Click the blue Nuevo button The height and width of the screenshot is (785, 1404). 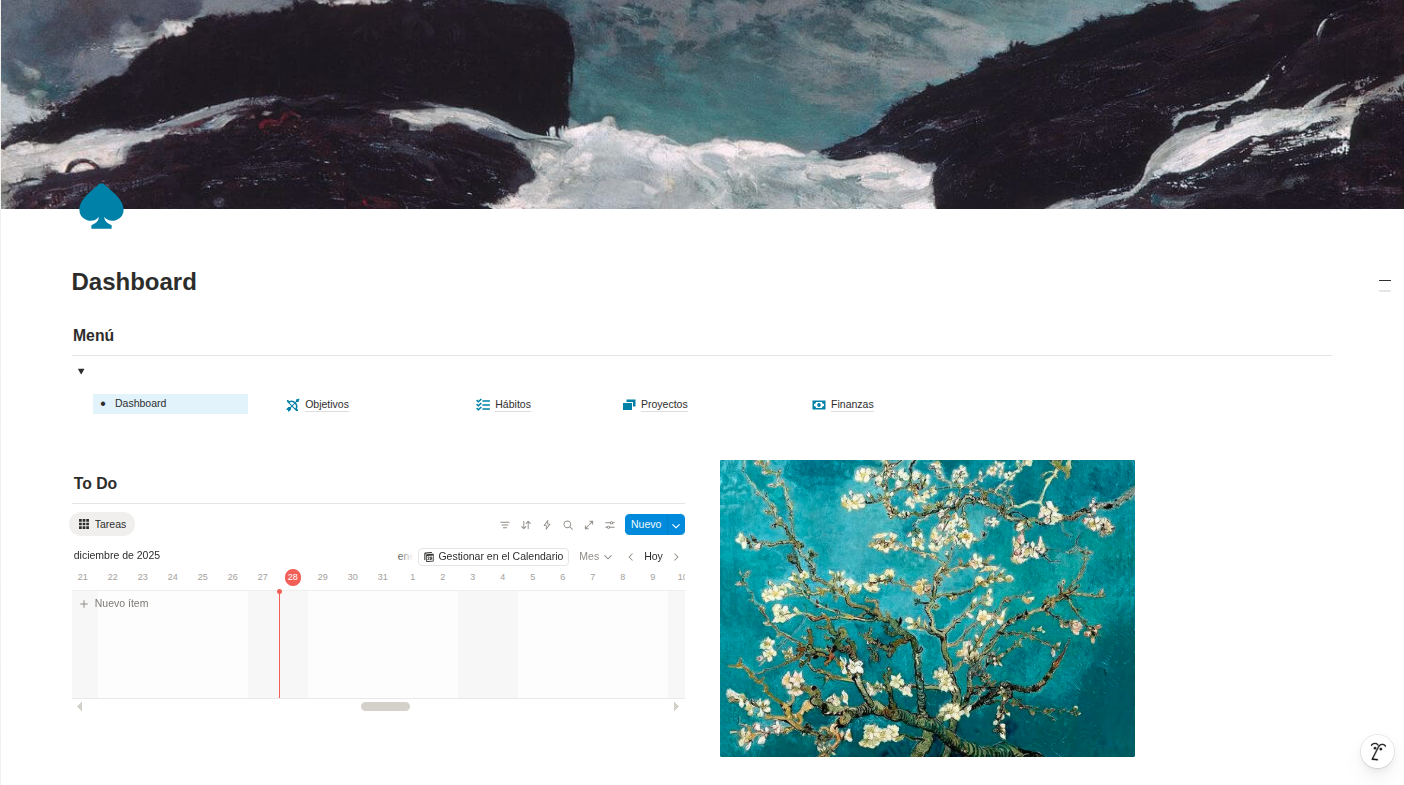click(646, 525)
